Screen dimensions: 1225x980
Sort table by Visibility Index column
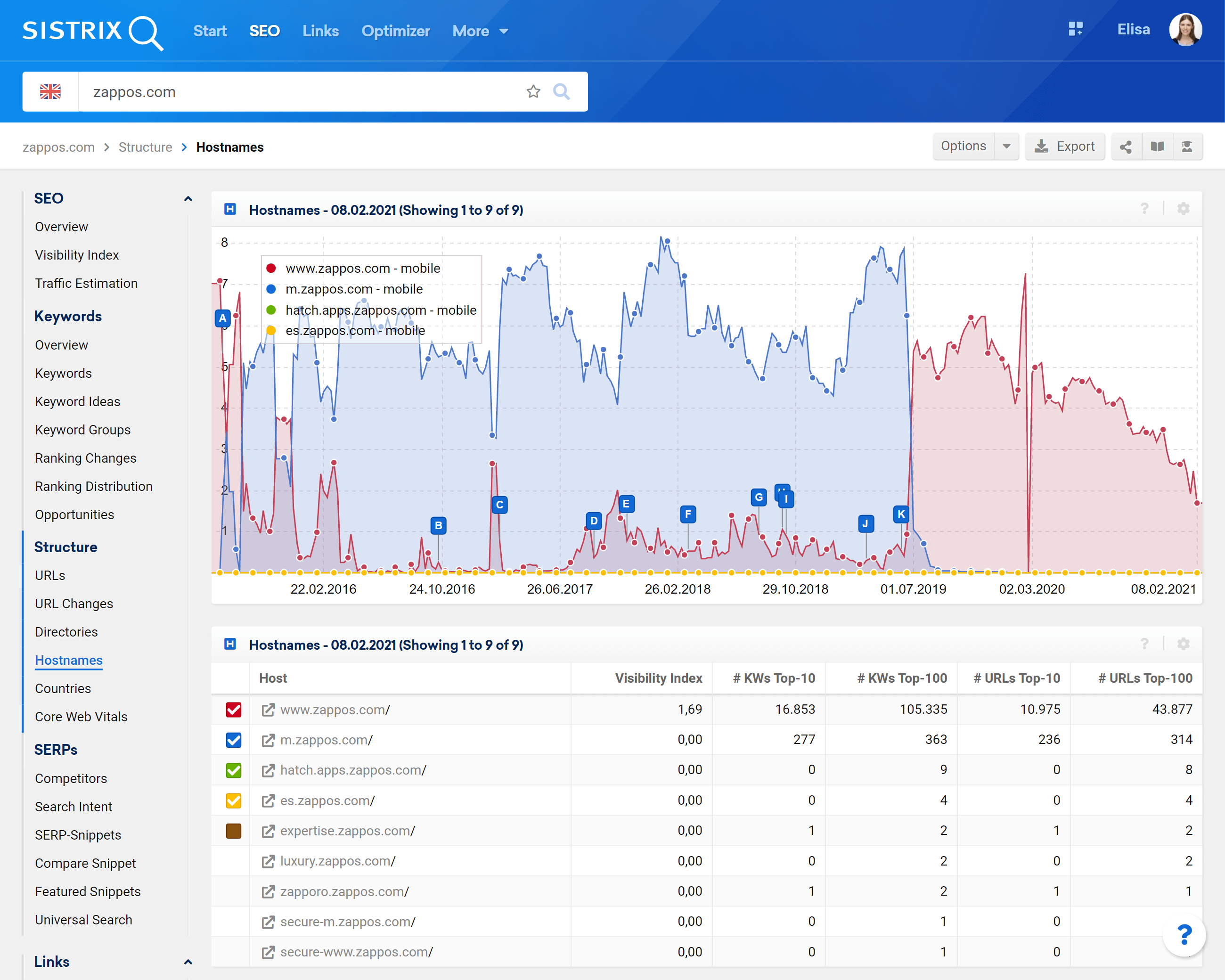click(x=659, y=678)
